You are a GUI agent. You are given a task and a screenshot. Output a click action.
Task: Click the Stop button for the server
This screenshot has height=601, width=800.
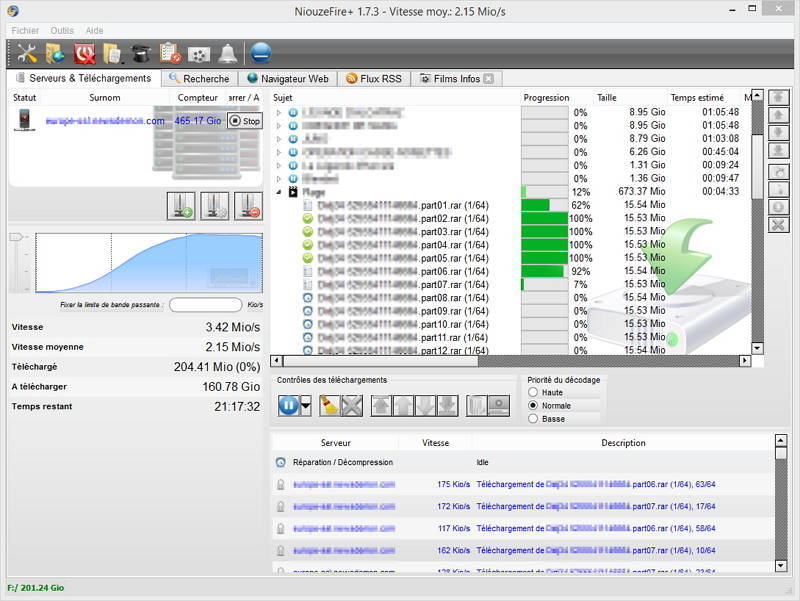(x=244, y=121)
